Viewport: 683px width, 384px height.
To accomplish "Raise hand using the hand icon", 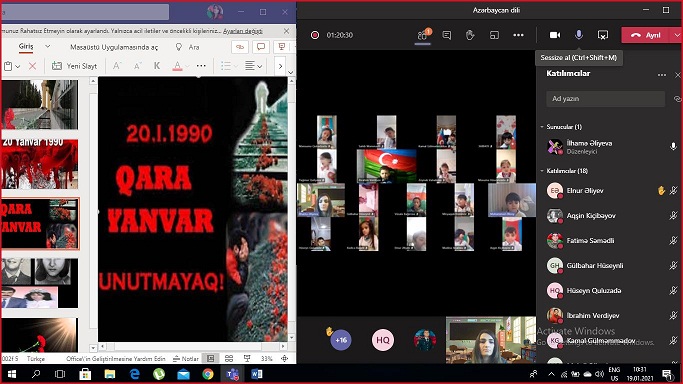I will pyautogui.click(x=470, y=35).
